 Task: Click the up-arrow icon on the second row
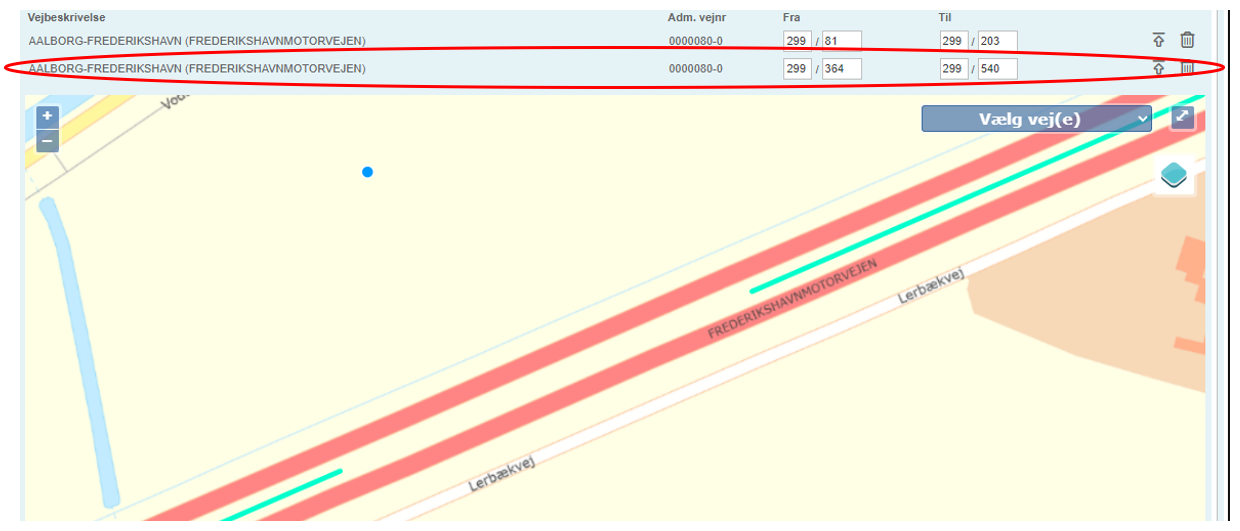[x=1158, y=68]
